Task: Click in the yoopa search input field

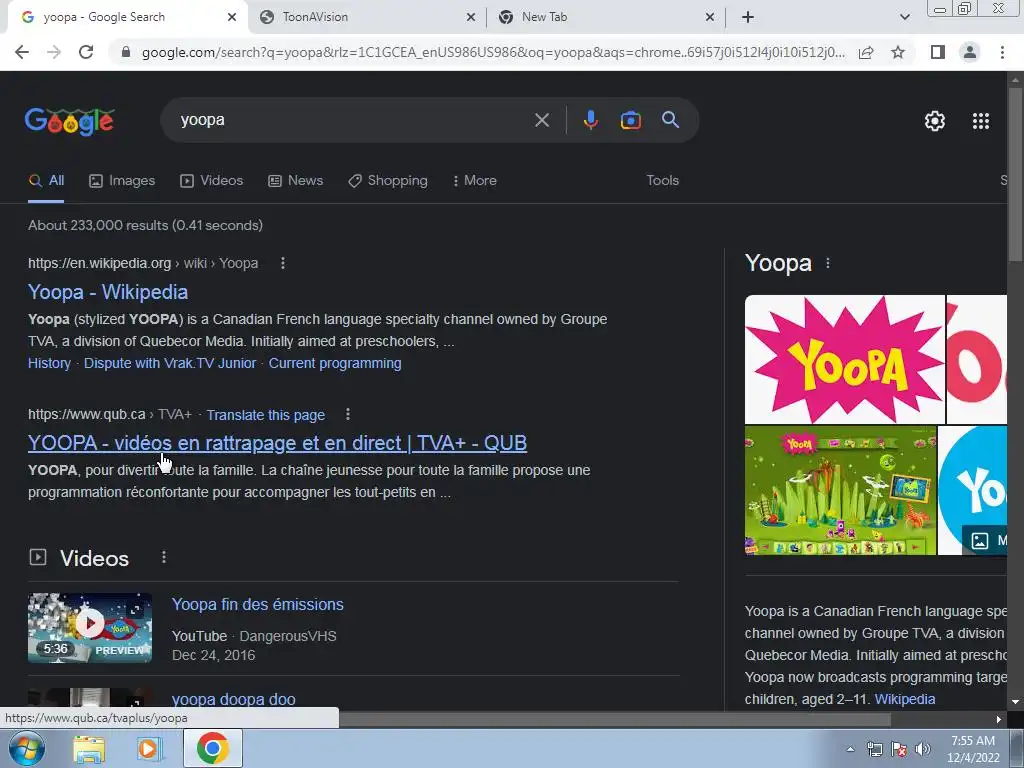Action: (353, 120)
